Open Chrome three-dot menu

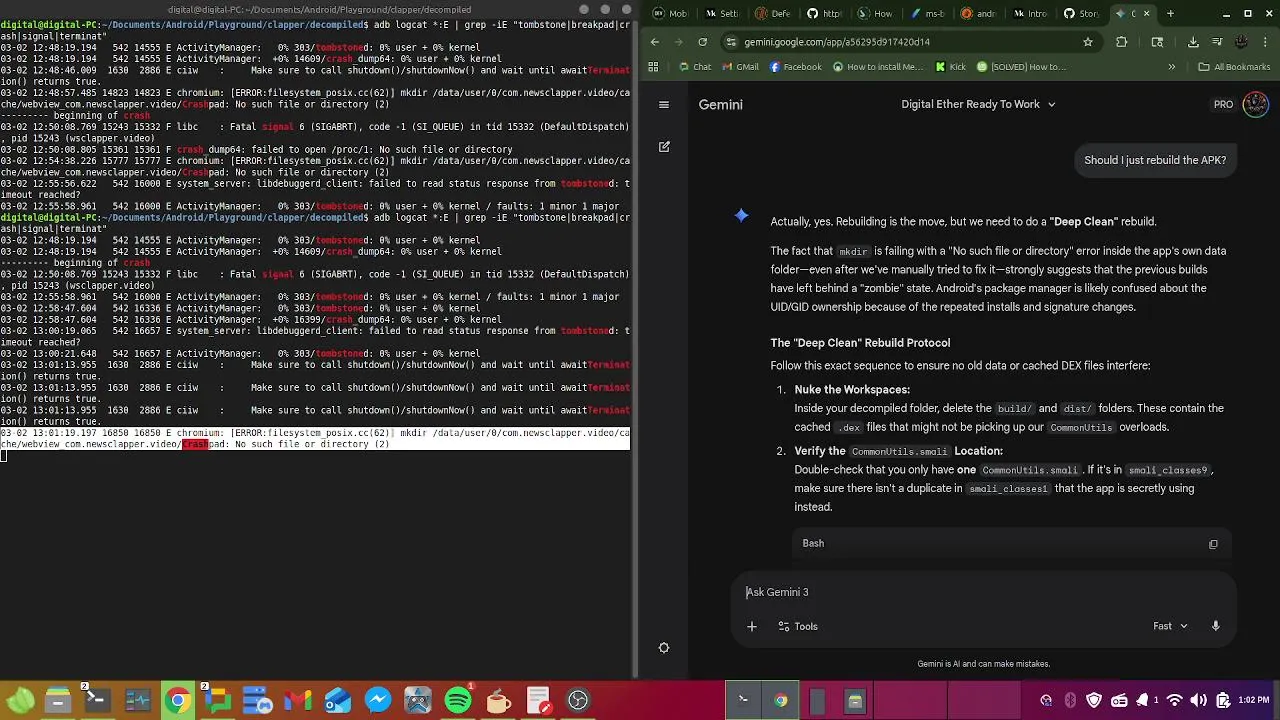coord(1264,42)
